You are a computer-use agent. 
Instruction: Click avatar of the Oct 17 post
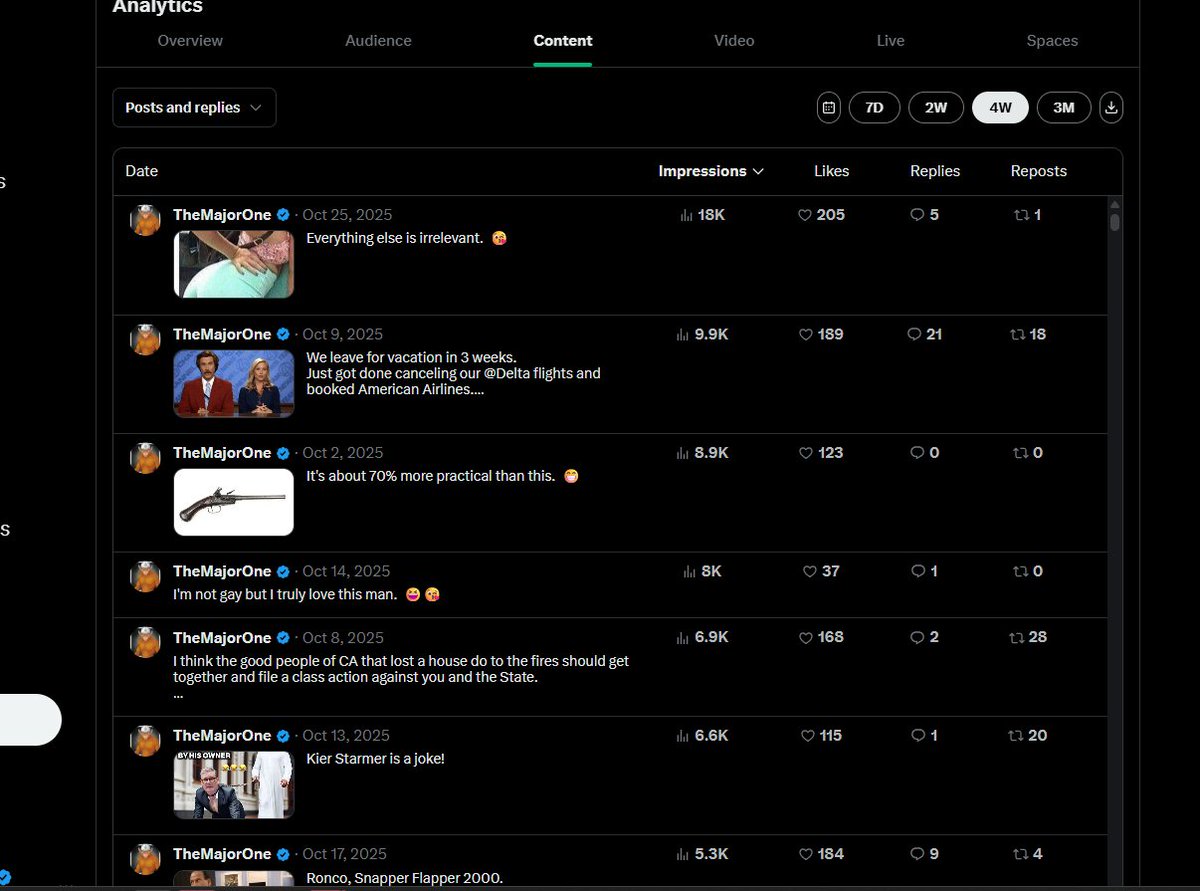tap(146, 859)
